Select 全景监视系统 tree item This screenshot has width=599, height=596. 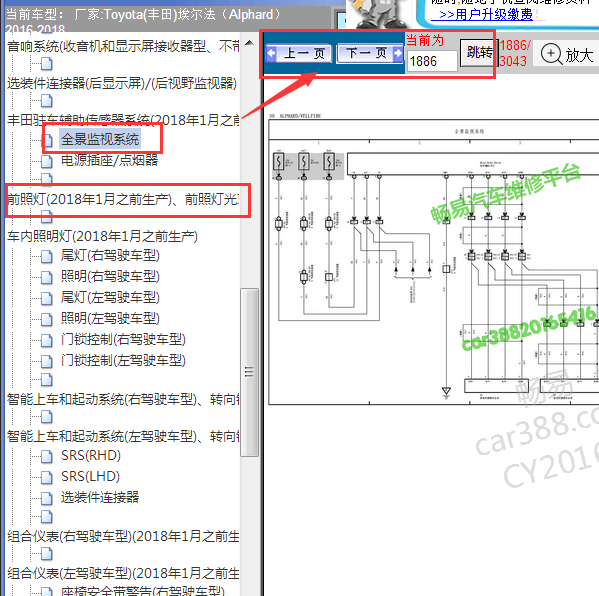point(100,139)
